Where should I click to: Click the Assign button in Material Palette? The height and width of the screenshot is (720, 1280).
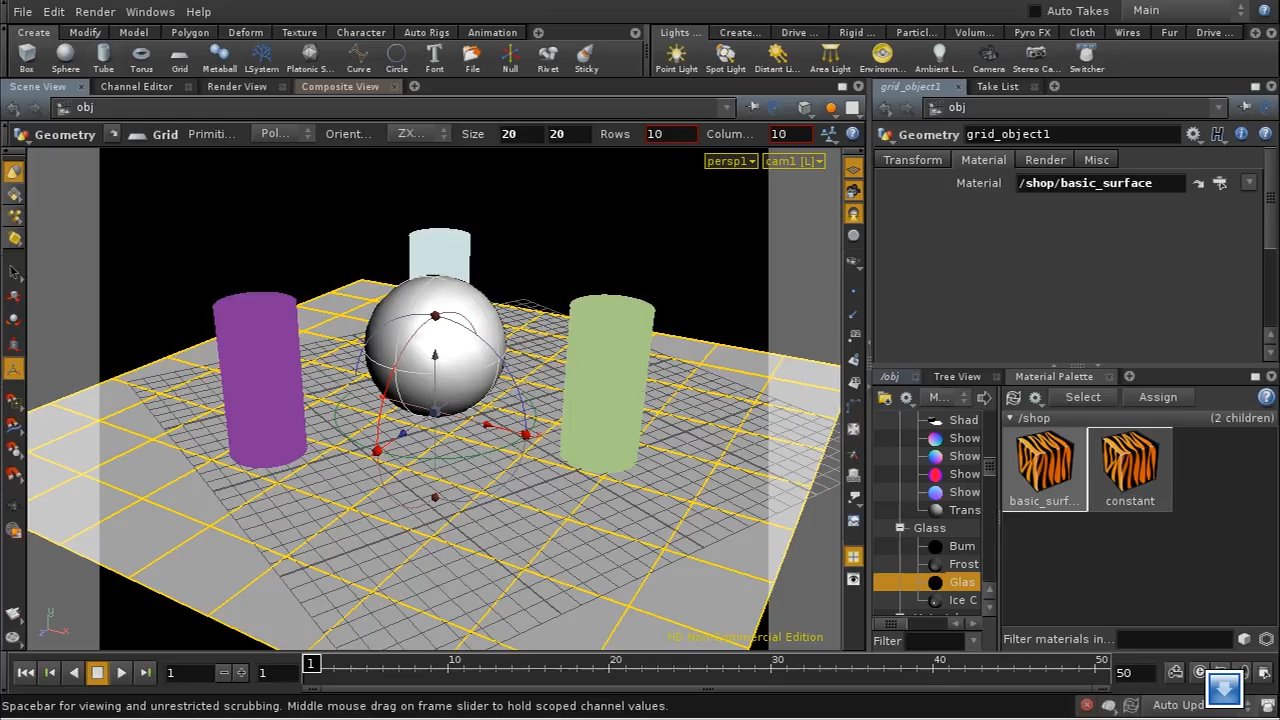(x=1157, y=397)
